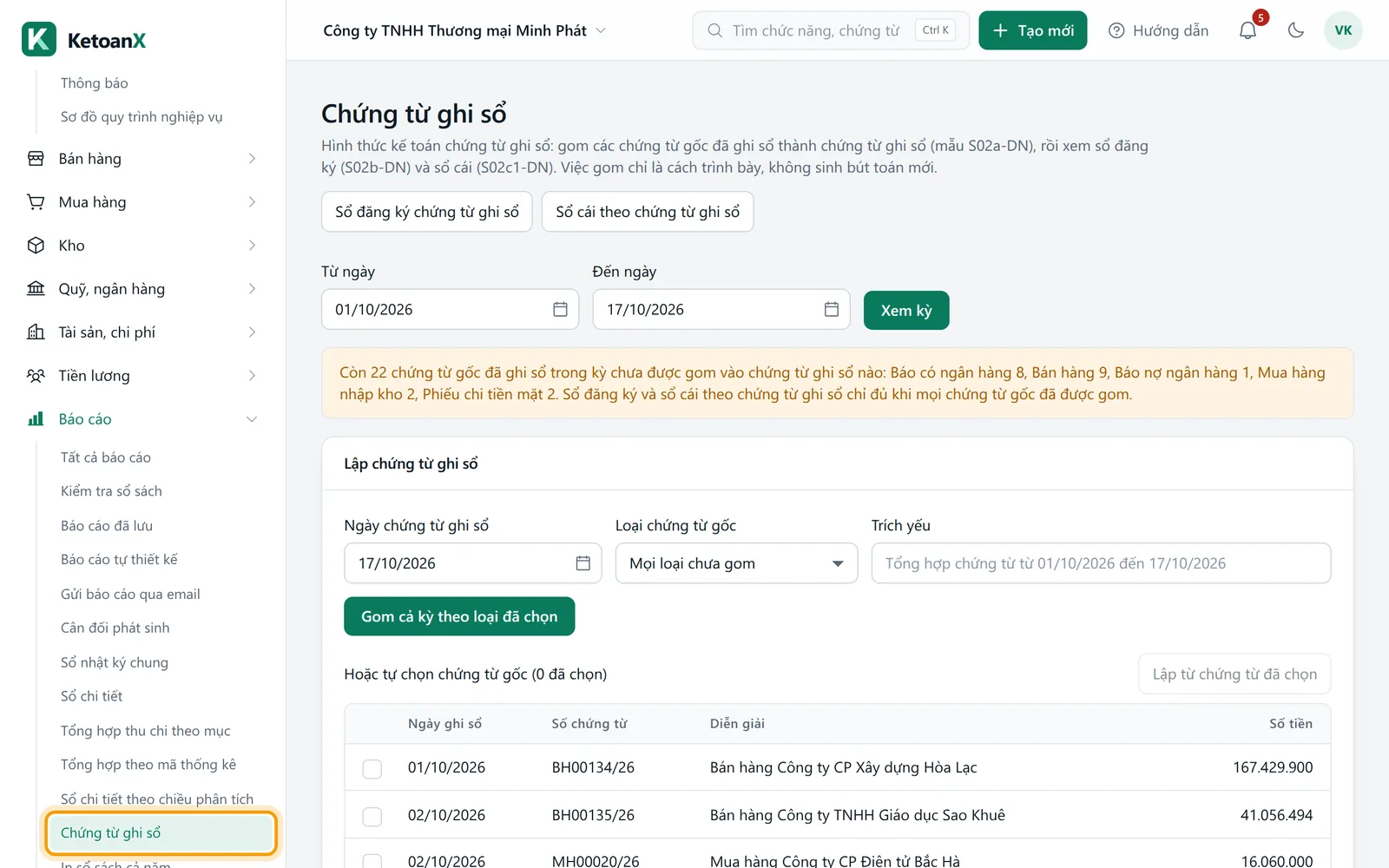Expand the Tiền lương menu chevron

252,376
